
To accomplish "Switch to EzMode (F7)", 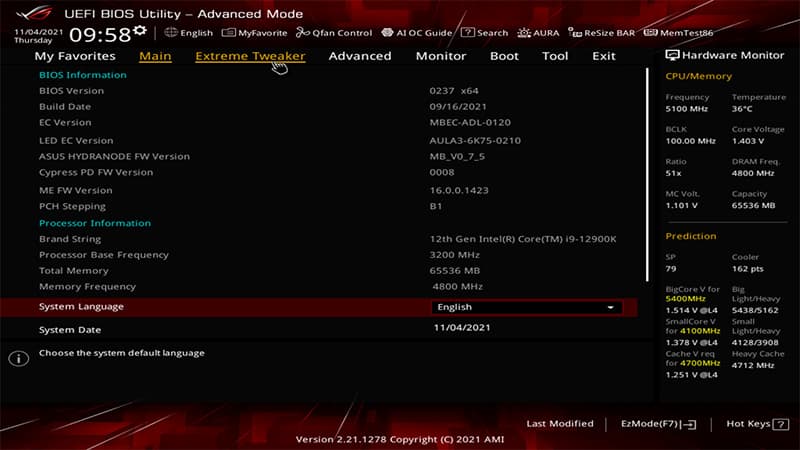I will coord(658,424).
